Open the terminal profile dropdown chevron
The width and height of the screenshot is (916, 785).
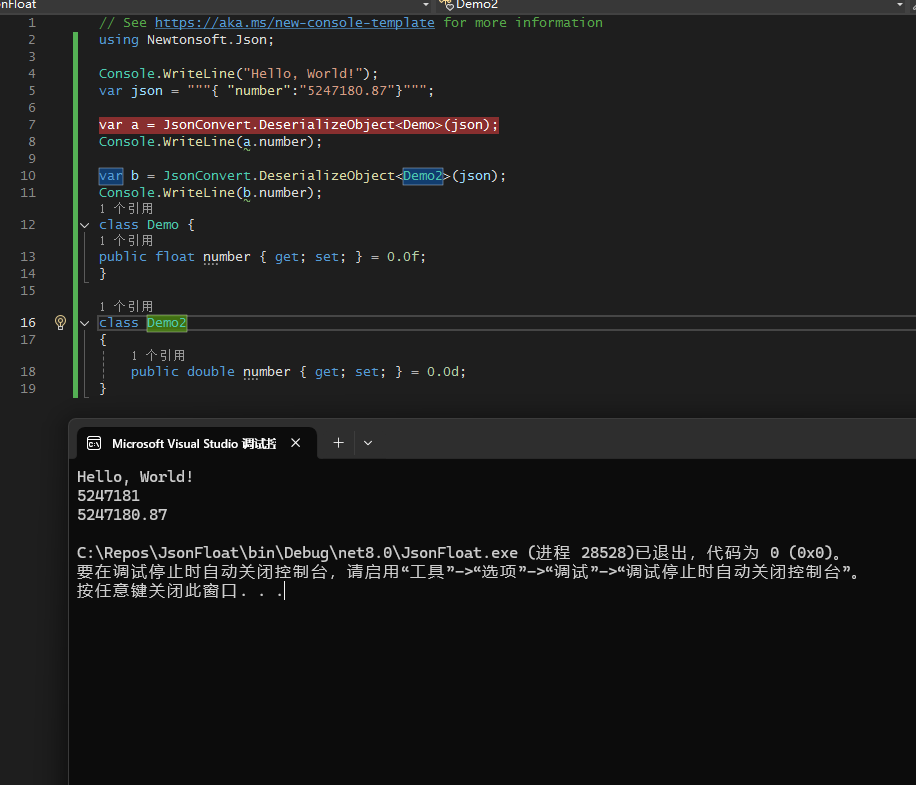[368, 443]
